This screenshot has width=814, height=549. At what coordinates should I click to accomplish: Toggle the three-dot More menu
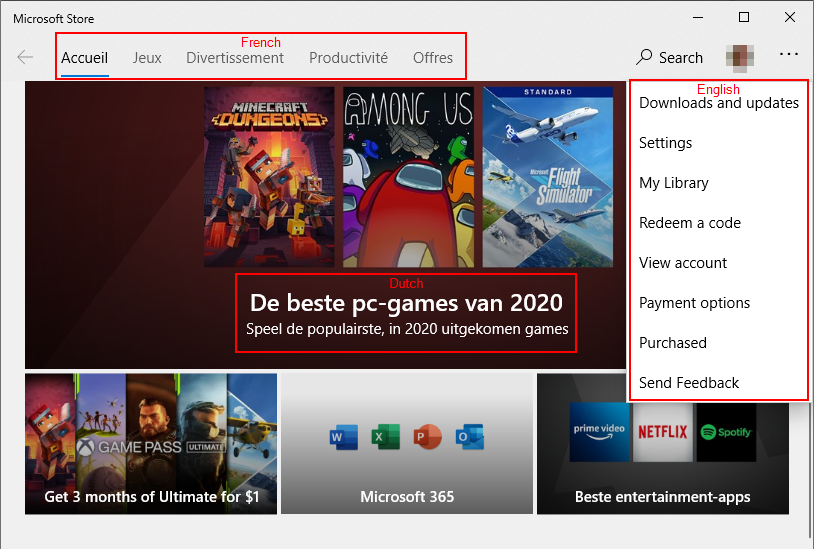click(789, 54)
